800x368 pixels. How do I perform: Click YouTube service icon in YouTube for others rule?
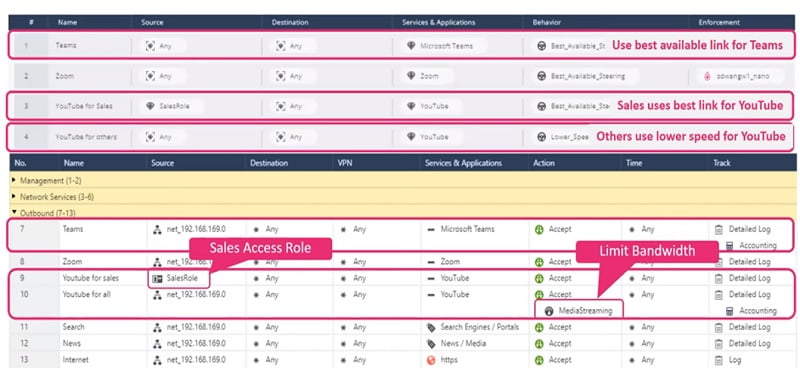[x=411, y=137]
